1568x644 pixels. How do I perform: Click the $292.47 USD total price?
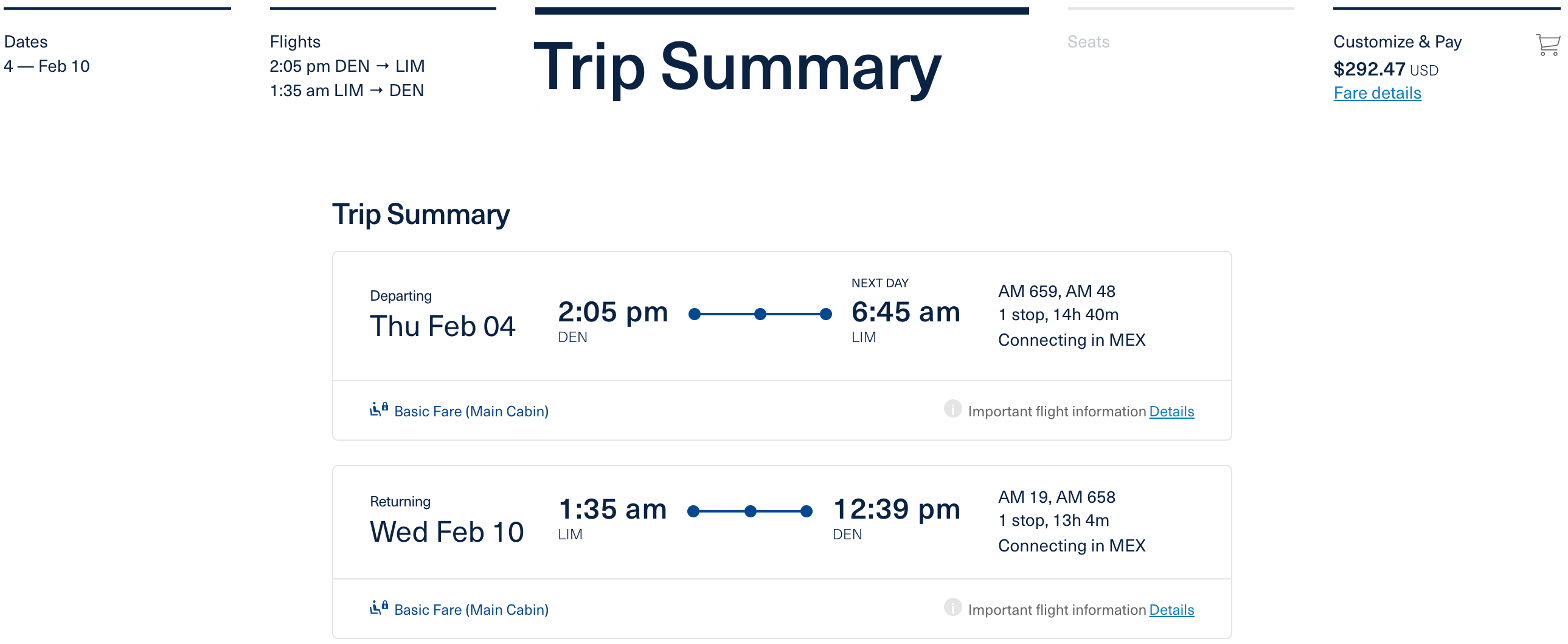[1385, 69]
